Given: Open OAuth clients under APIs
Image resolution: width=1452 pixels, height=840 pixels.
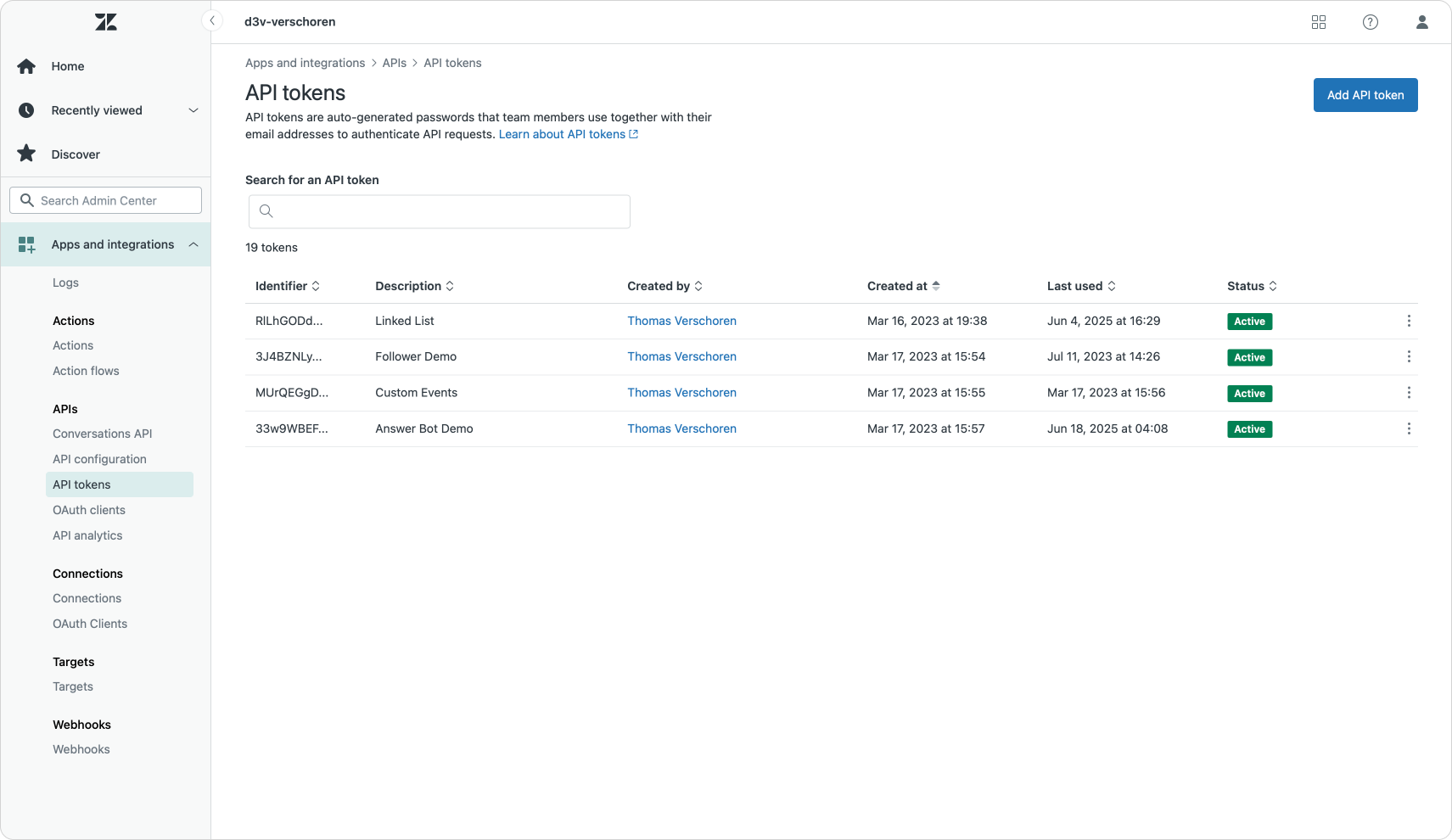Looking at the screenshot, I should (89, 510).
